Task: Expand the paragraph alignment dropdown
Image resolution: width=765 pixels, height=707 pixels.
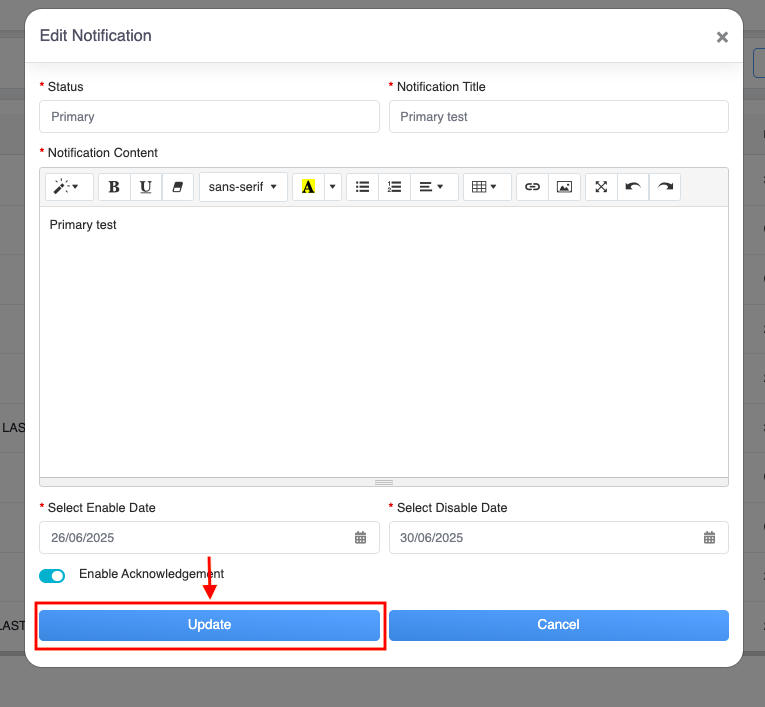Action: click(432, 187)
